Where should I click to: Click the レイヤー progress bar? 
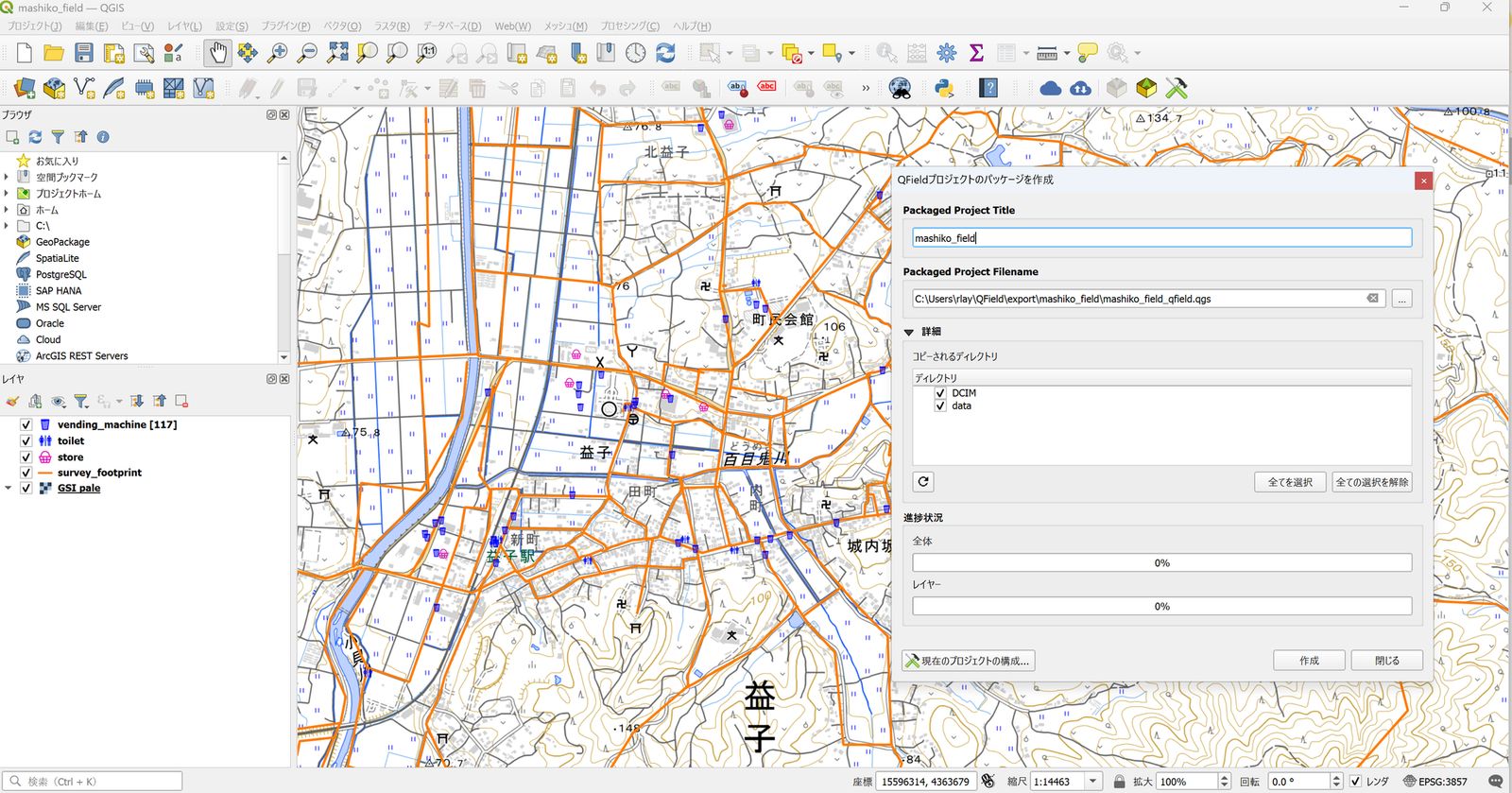pos(1161,607)
